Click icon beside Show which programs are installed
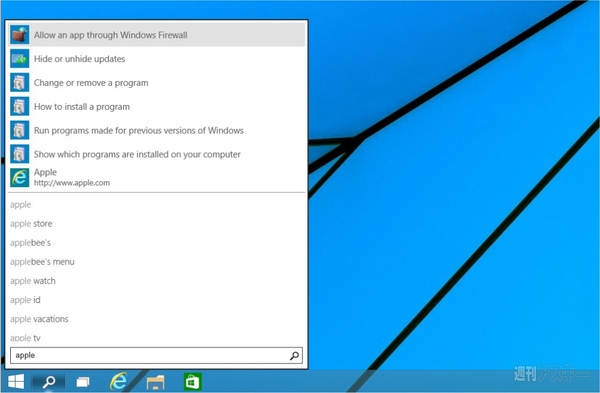The image size is (600, 393). [x=20, y=154]
